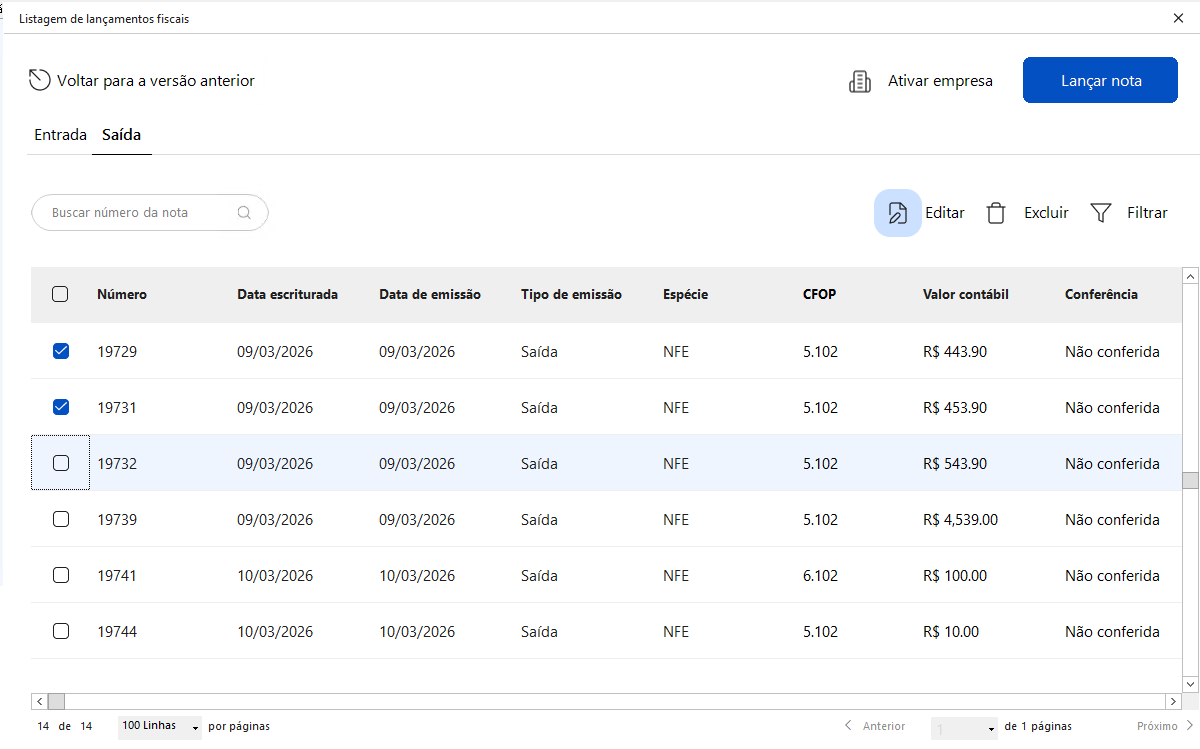The image size is (1200, 749).
Task: Click the nota number 19729
Action: (x=117, y=351)
